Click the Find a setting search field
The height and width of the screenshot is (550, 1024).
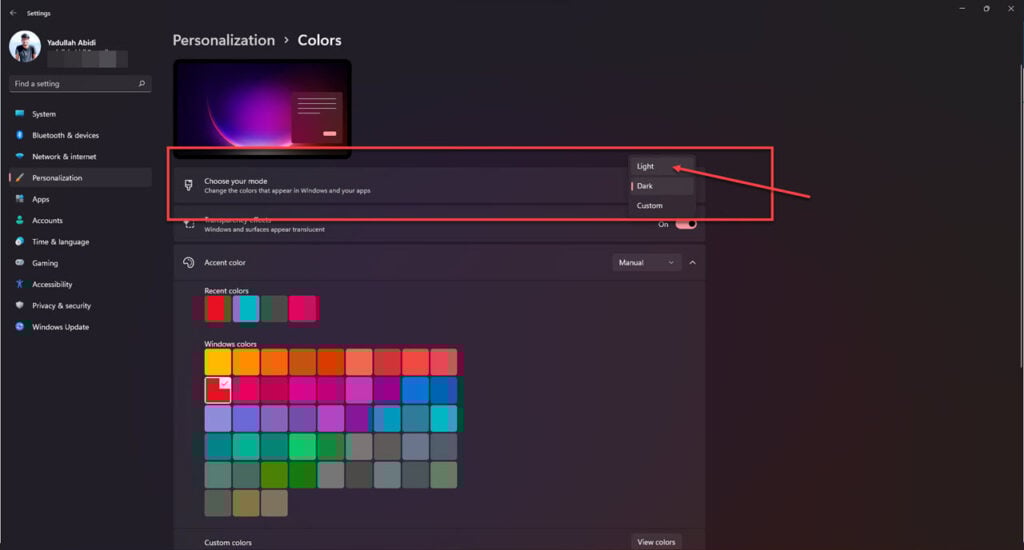coord(80,84)
